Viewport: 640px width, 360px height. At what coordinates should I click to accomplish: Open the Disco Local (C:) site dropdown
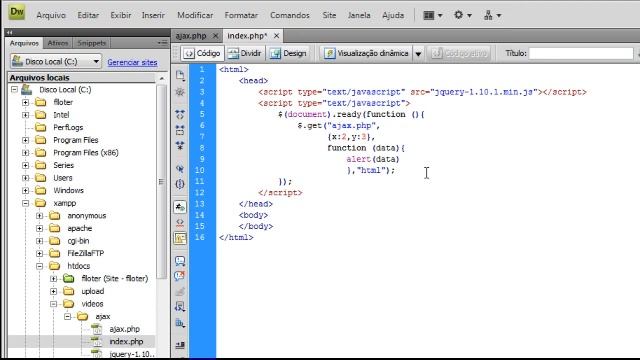coord(56,62)
